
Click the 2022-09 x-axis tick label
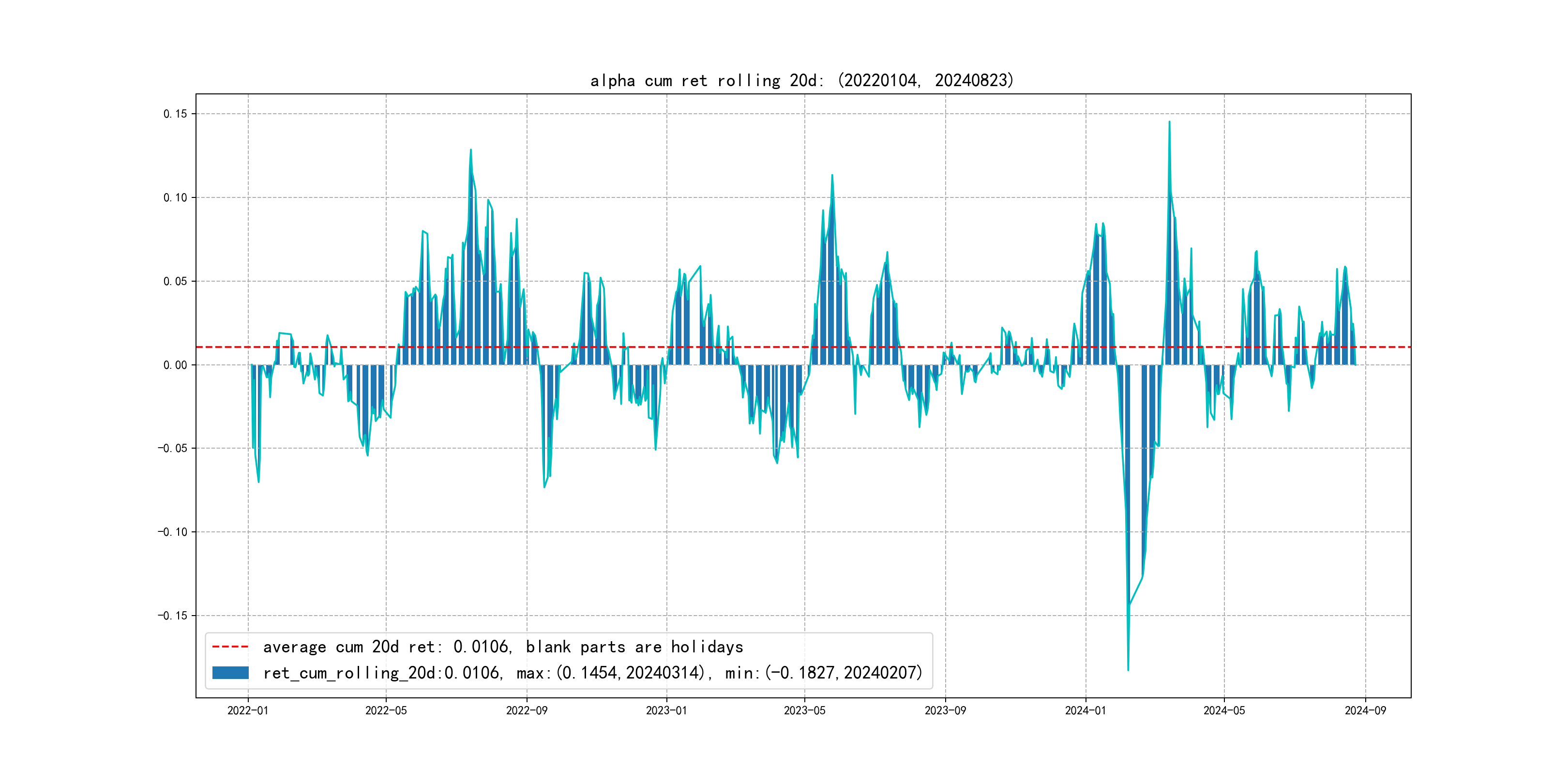pos(527,710)
